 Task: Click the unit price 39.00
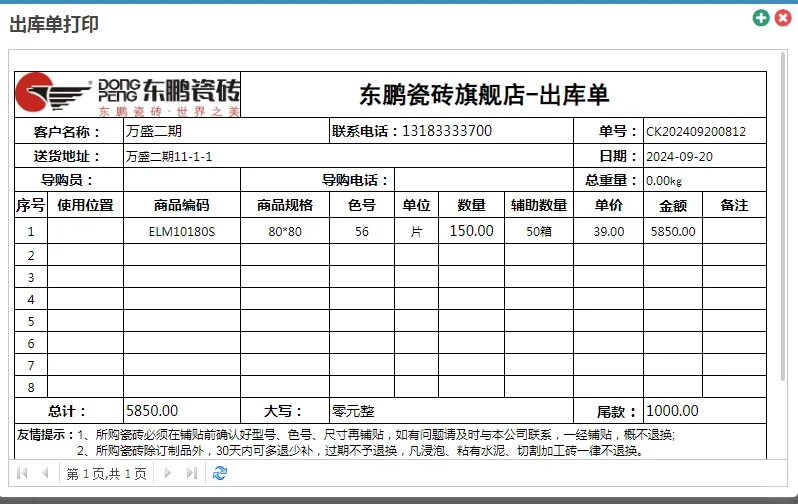[609, 232]
